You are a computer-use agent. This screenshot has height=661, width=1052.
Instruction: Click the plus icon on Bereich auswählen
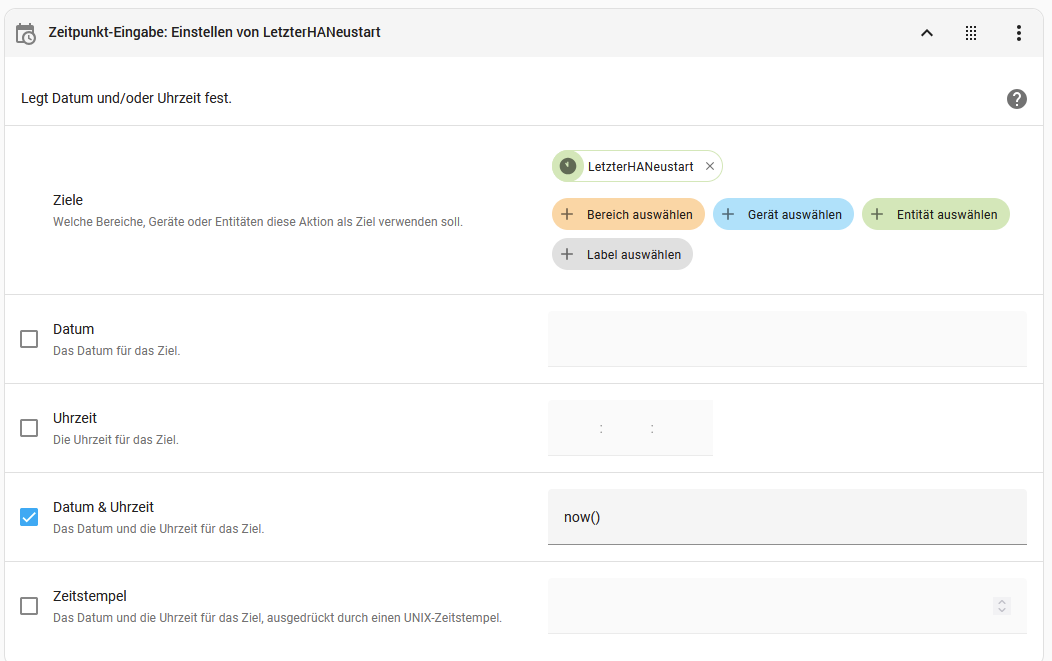[x=567, y=214]
